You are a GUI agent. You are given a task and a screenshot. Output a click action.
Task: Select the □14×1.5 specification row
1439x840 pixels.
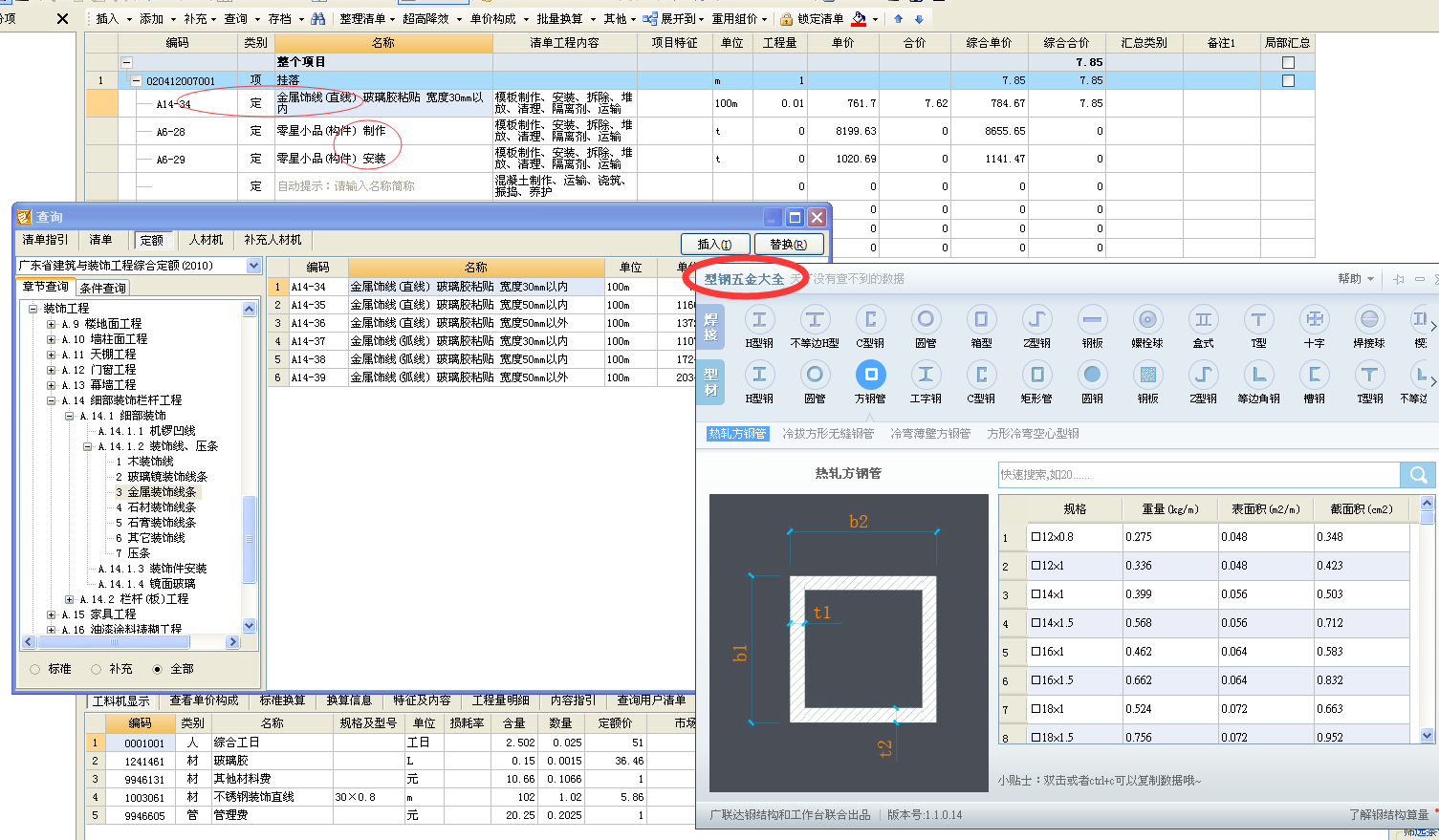(1205, 623)
